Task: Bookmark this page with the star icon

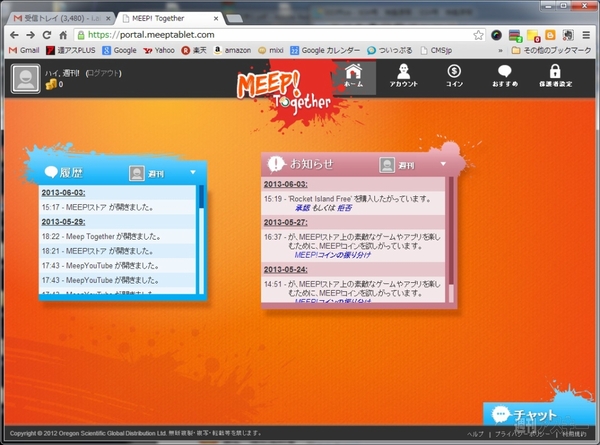Action: pos(478,35)
